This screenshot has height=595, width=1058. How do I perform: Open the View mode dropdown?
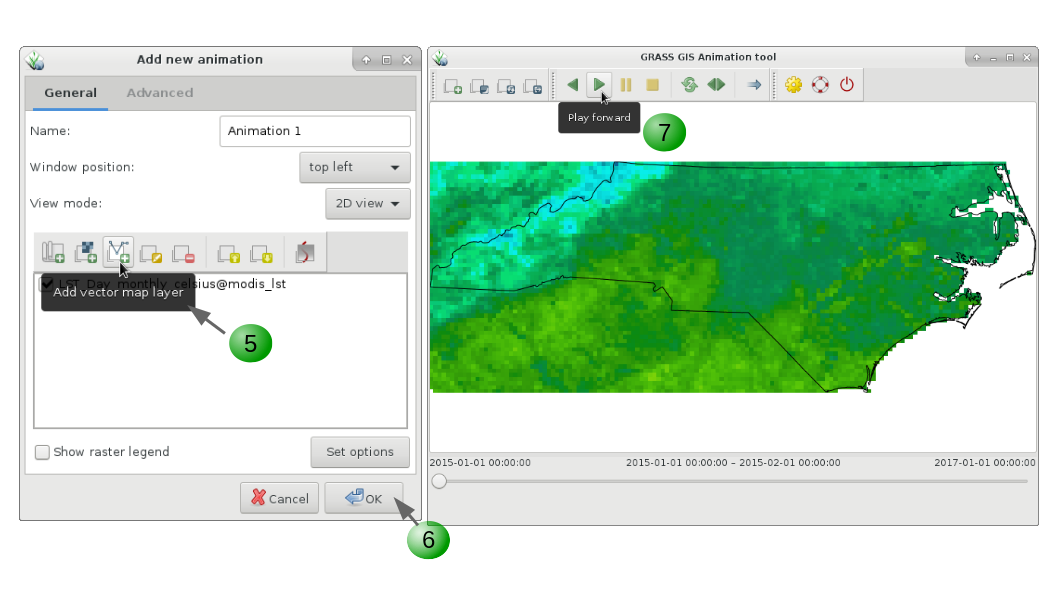point(368,204)
